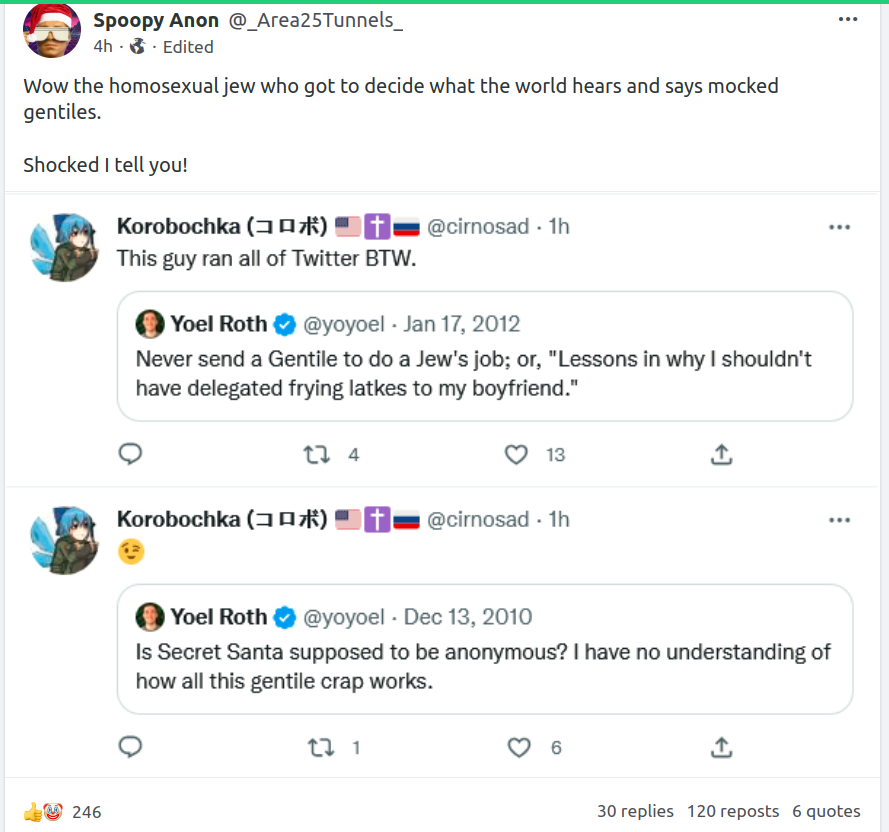This screenshot has height=832, width=889.
Task: Click heart icon with 13 likes
Action: point(516,454)
